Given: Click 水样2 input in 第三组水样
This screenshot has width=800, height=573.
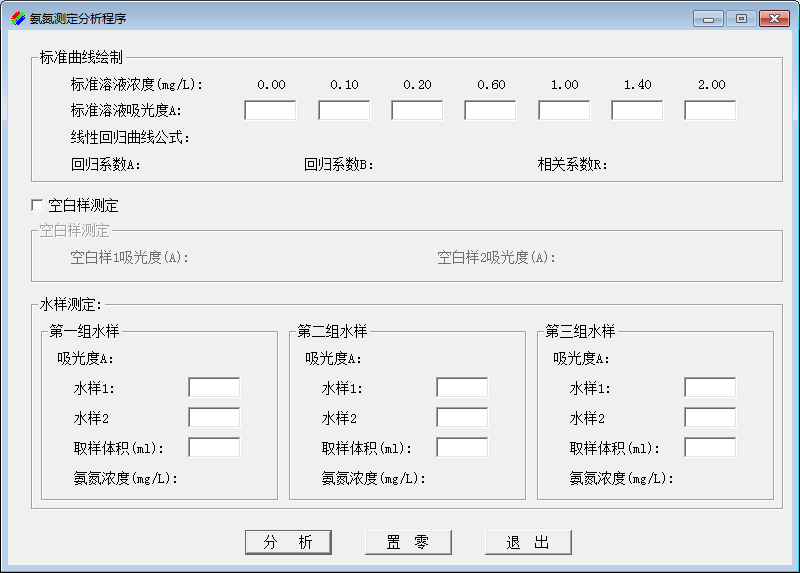Looking at the screenshot, I should tap(710, 418).
